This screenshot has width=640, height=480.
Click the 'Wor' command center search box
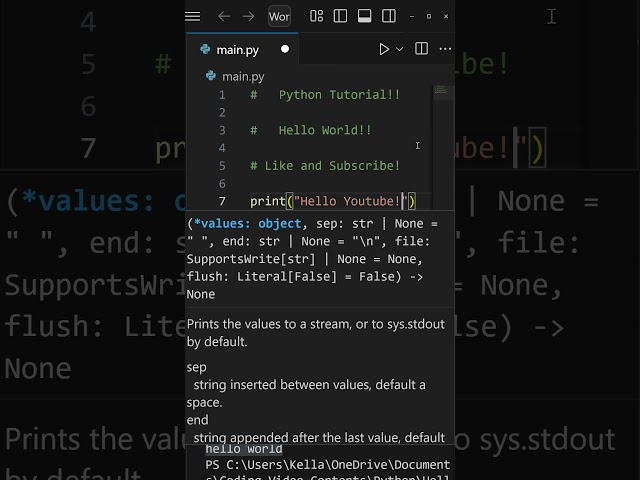coord(279,16)
